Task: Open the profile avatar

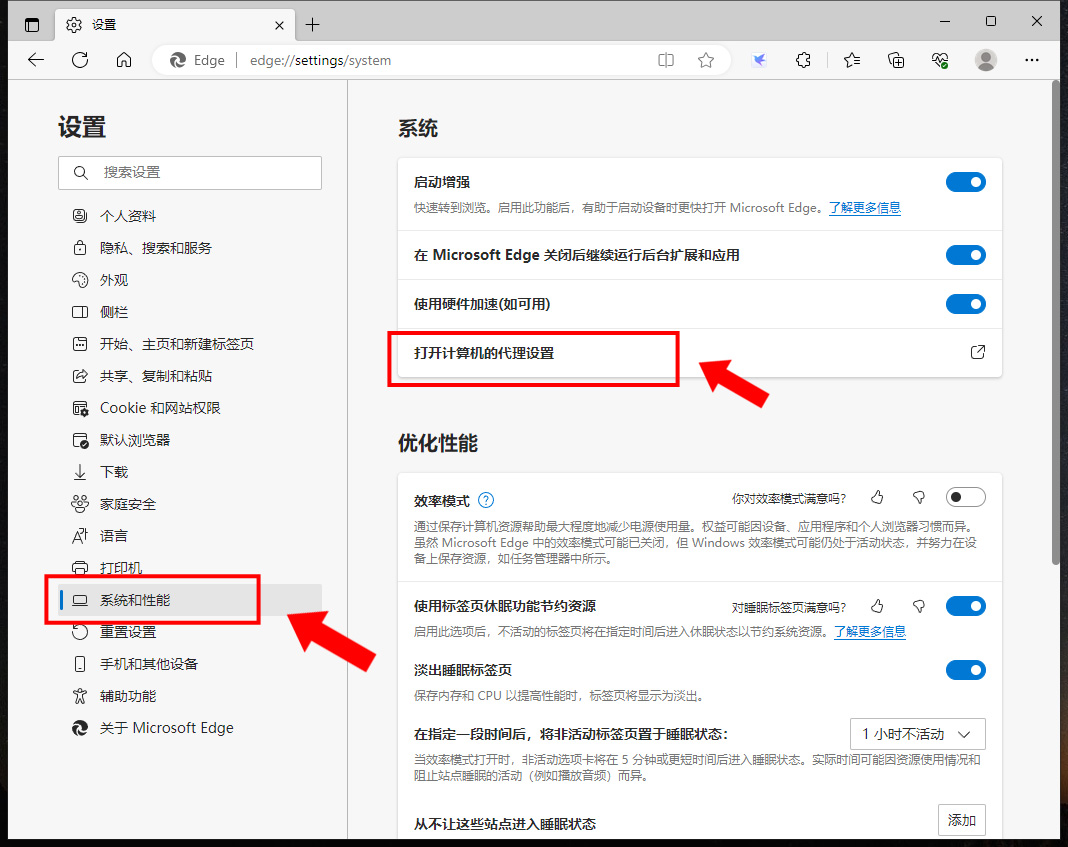Action: [x=986, y=60]
